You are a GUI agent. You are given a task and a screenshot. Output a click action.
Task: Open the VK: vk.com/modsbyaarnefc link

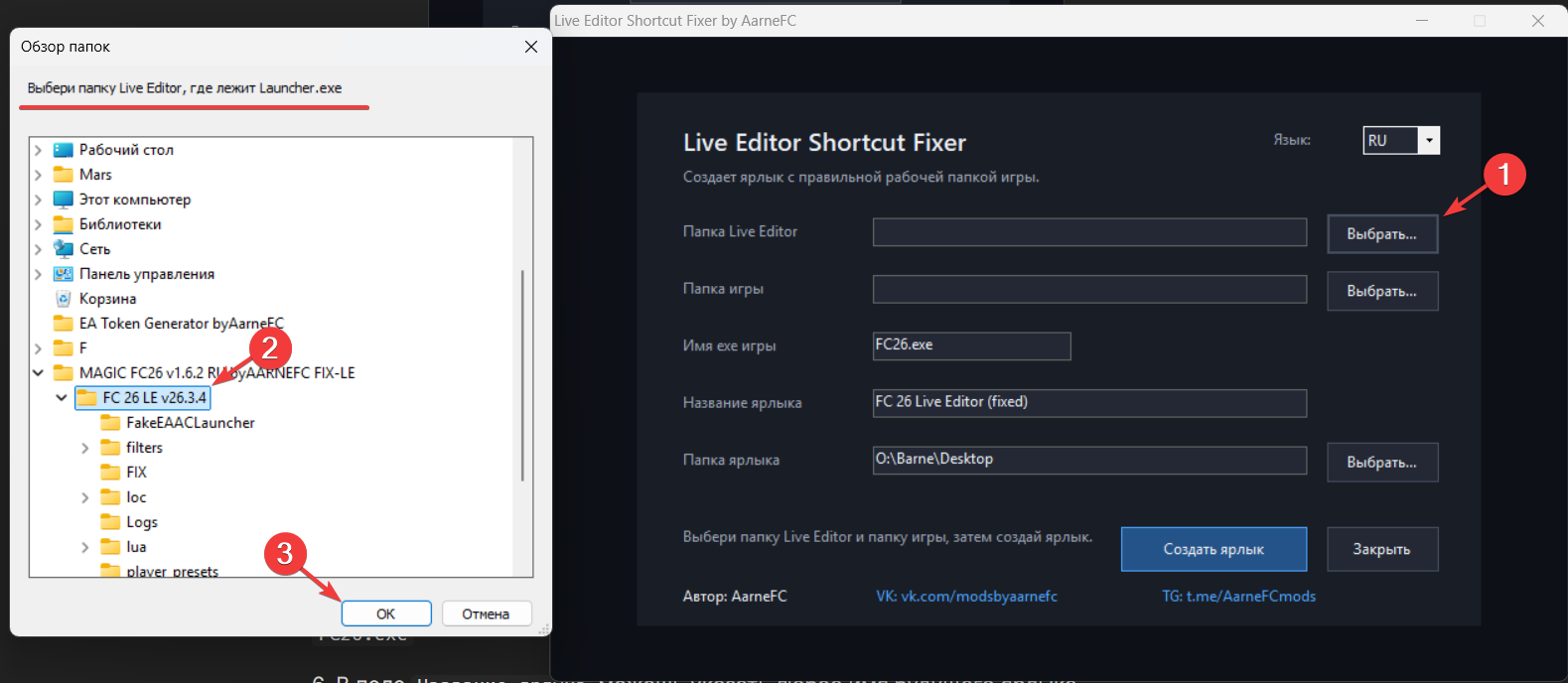coord(966,597)
